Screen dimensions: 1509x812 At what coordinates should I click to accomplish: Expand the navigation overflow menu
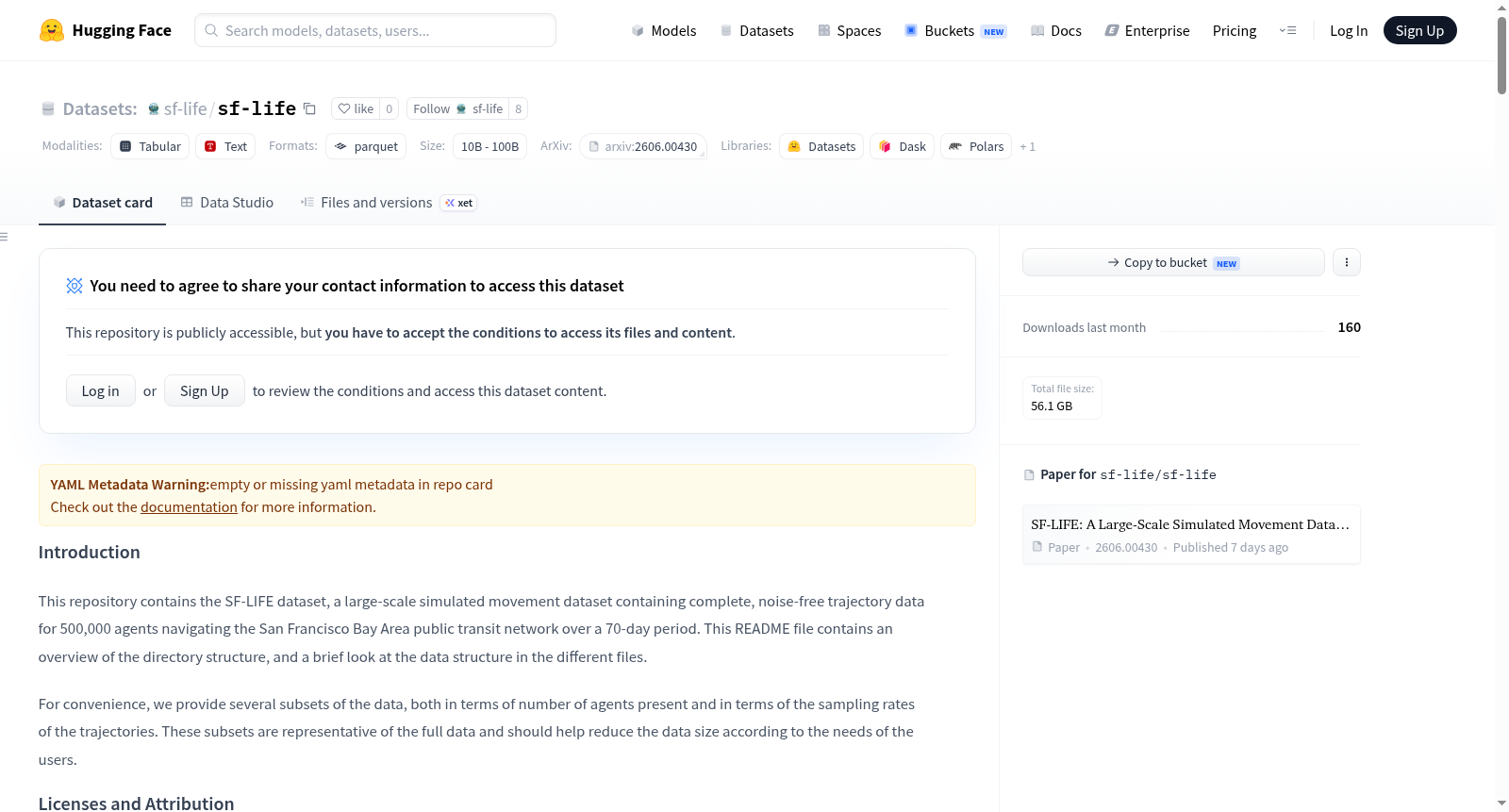(x=1287, y=30)
